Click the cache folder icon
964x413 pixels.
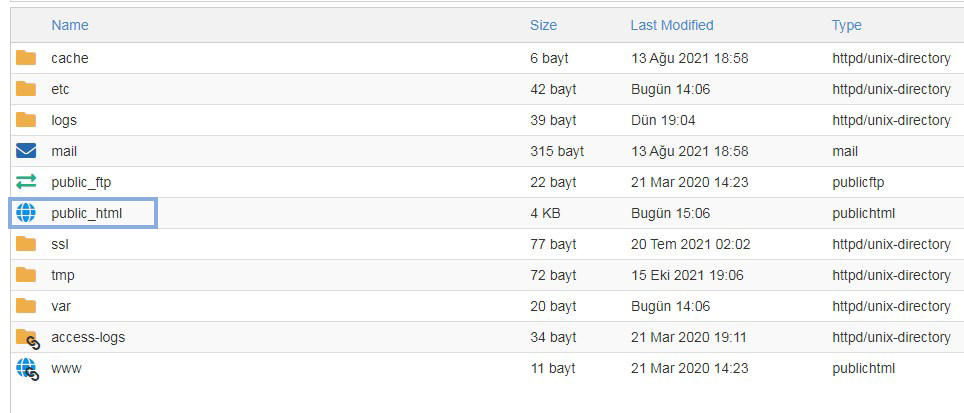26,58
